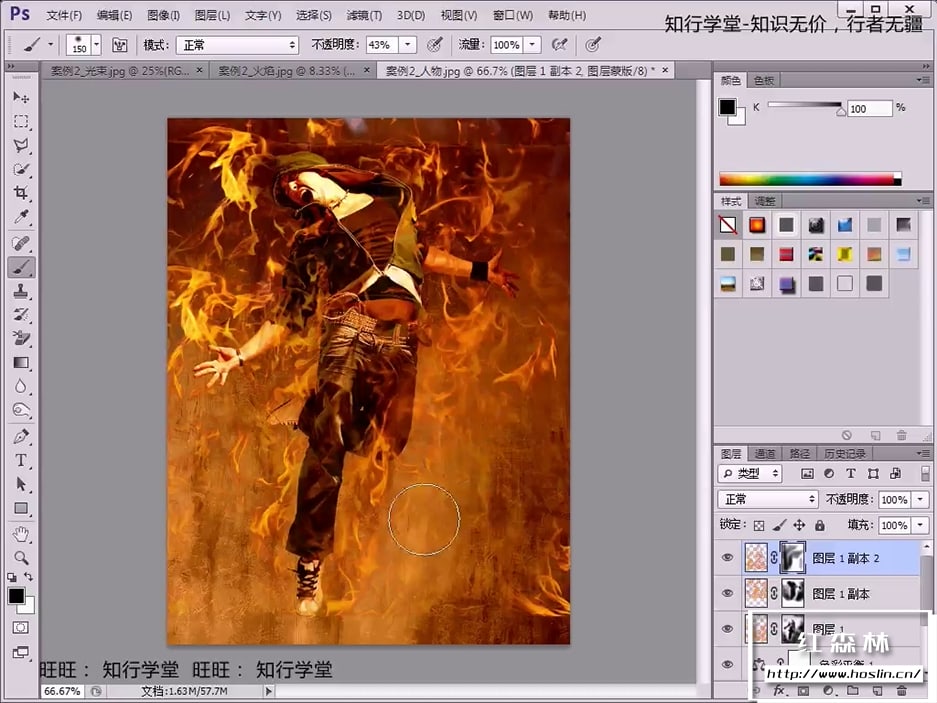
Task: Switch to the 通道 tab
Action: point(764,454)
